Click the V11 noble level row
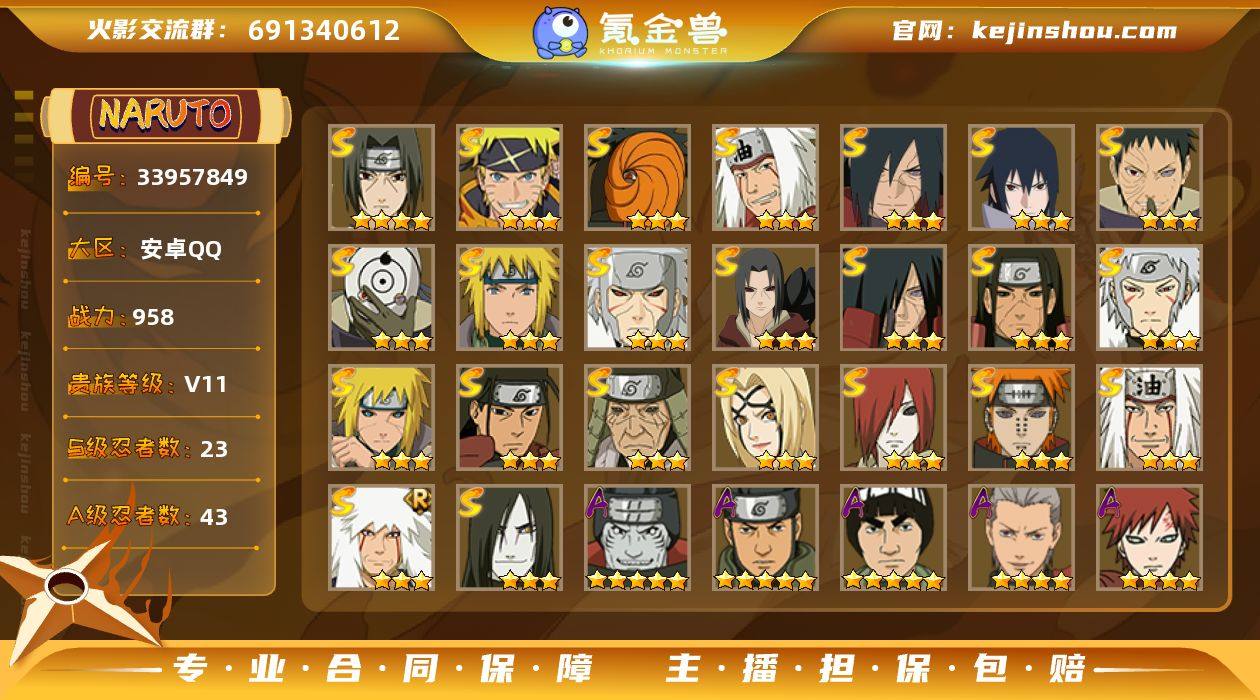 point(162,384)
